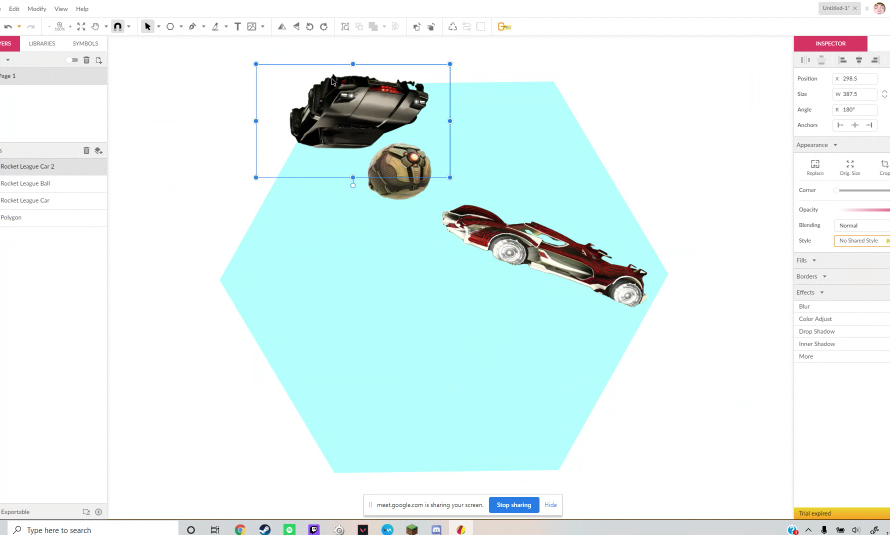Open the Style No Shared Style dropdown

point(862,241)
